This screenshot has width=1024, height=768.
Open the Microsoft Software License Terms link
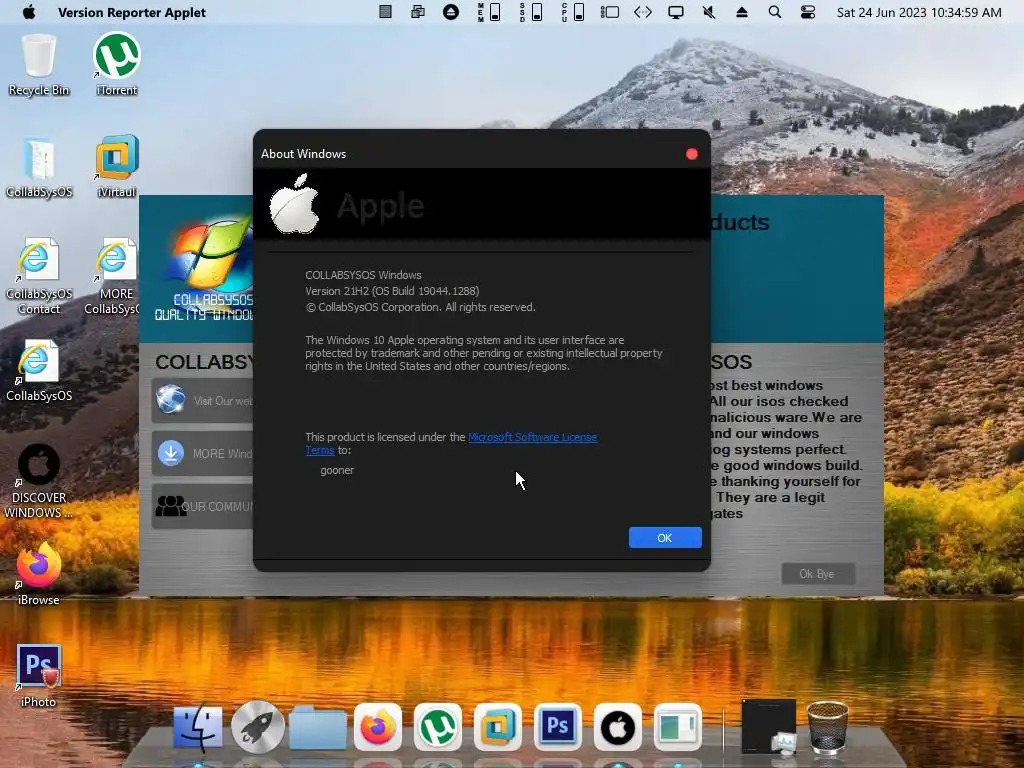(532, 437)
